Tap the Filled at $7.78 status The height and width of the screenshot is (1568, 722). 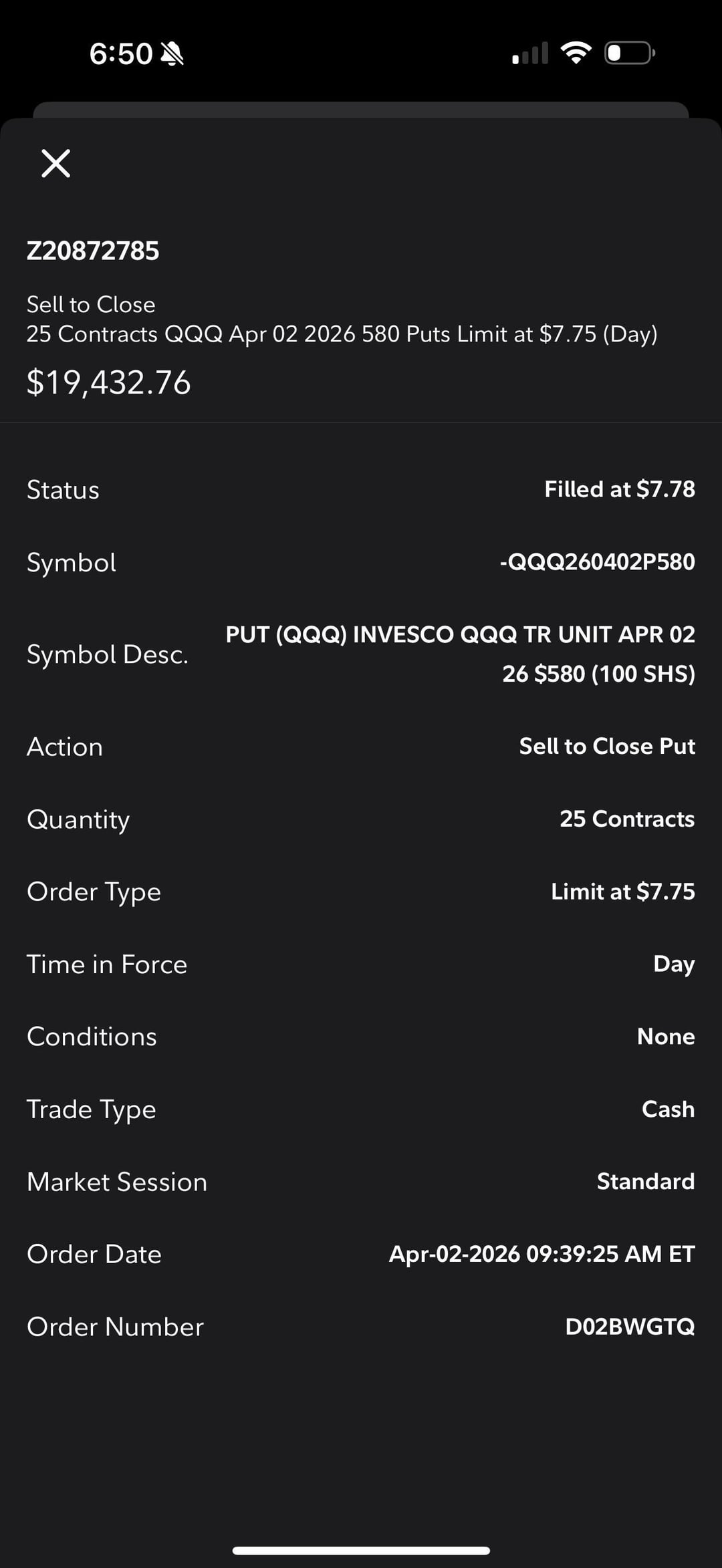(x=619, y=489)
